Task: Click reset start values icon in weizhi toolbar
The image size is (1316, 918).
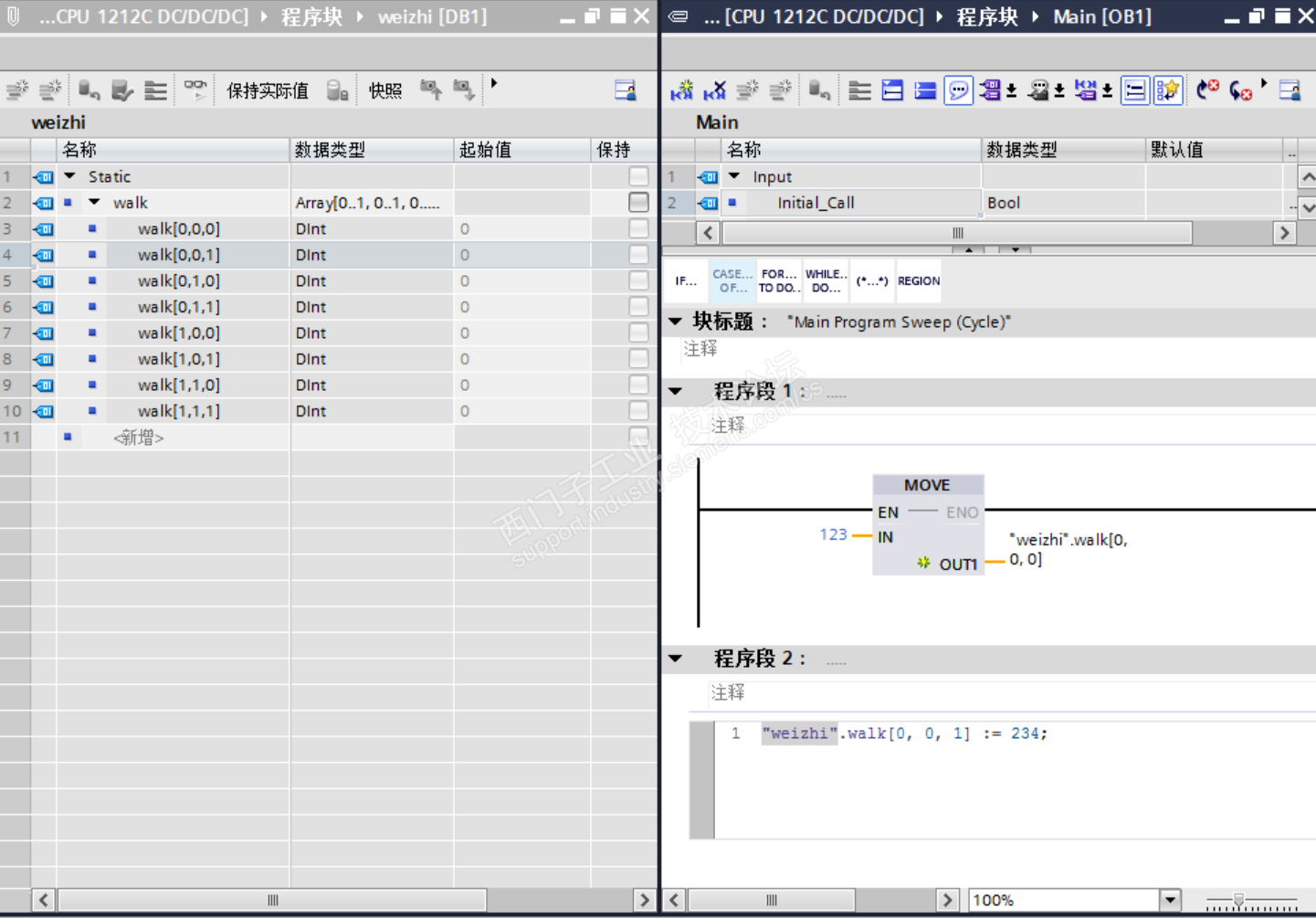Action: pyautogui.click(x=89, y=90)
